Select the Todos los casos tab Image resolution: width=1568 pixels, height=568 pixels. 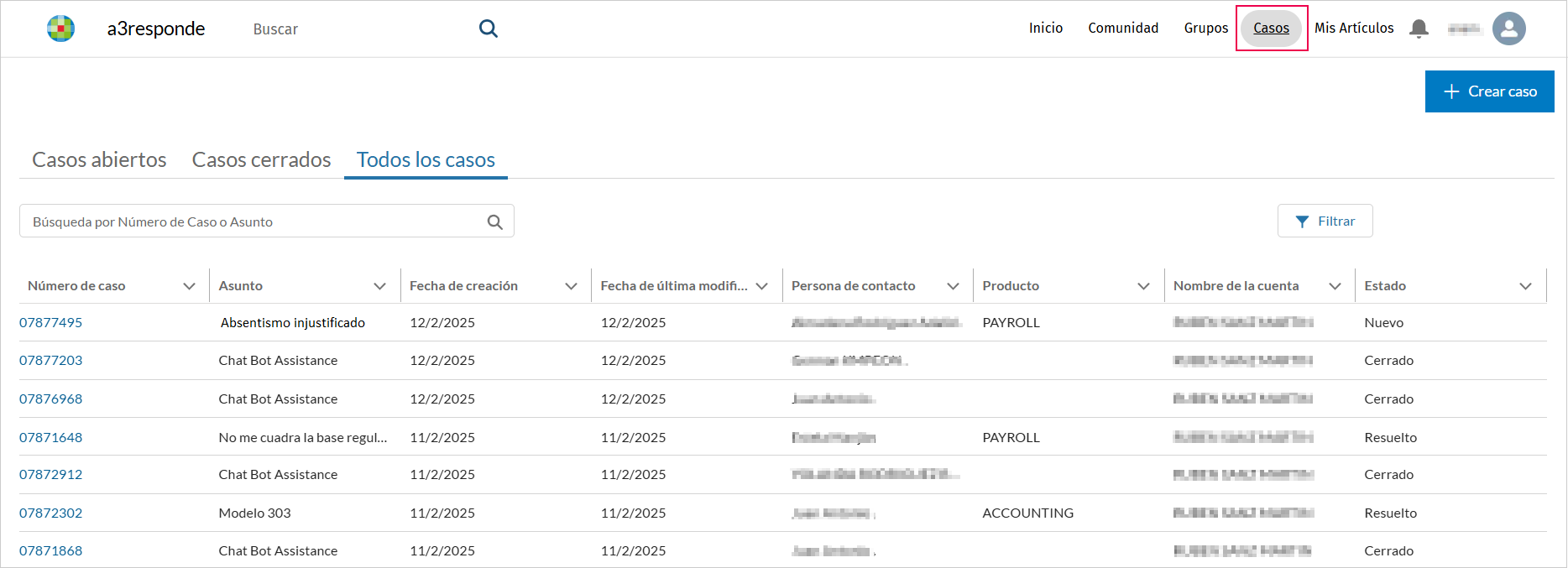click(x=426, y=159)
